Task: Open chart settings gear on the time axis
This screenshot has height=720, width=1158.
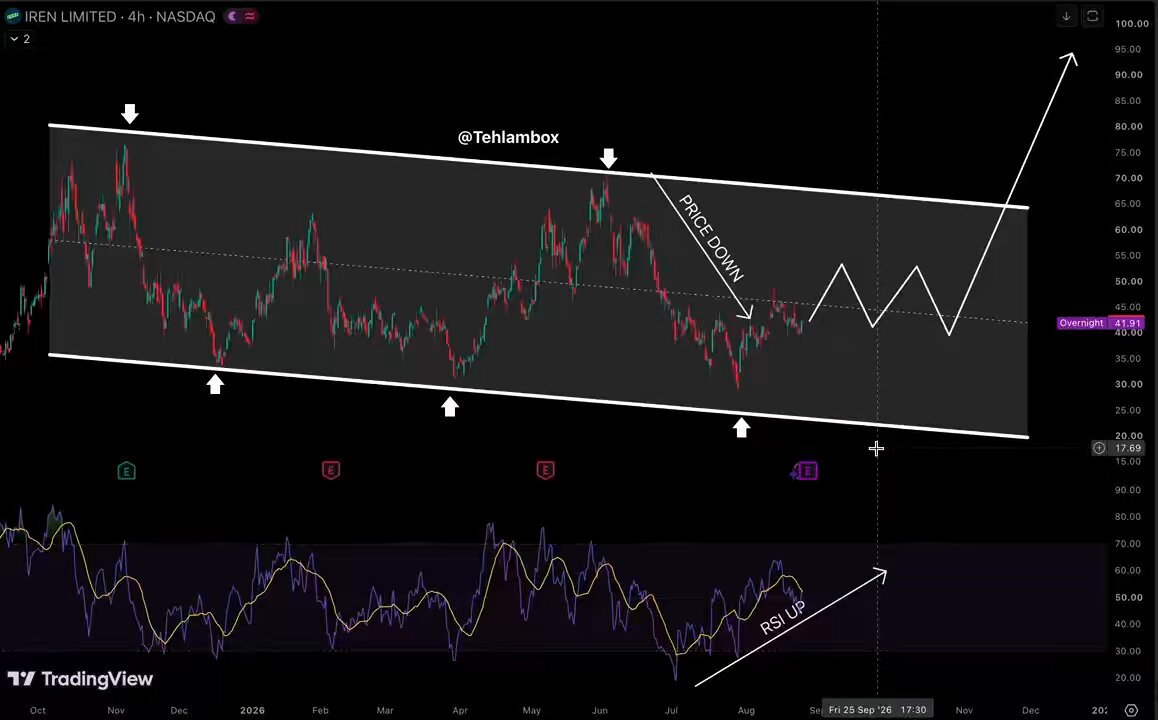Action: (1131, 710)
